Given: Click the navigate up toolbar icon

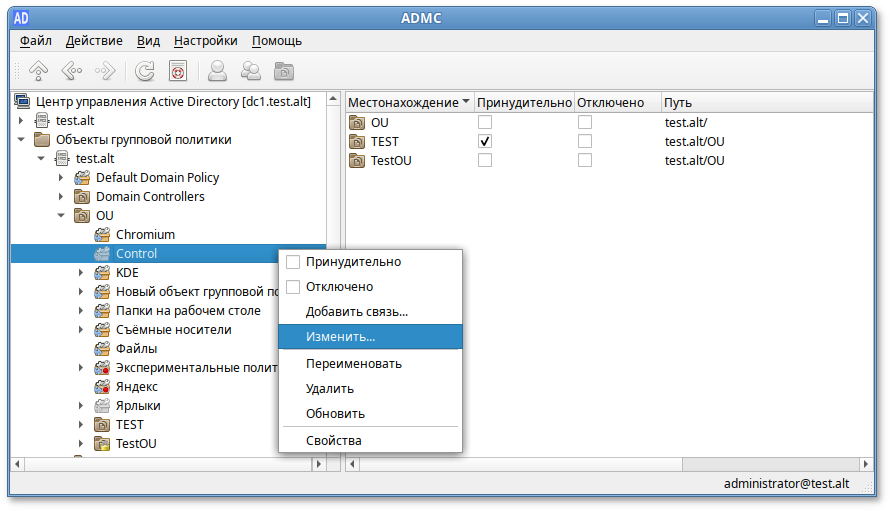Looking at the screenshot, I should tap(39, 71).
